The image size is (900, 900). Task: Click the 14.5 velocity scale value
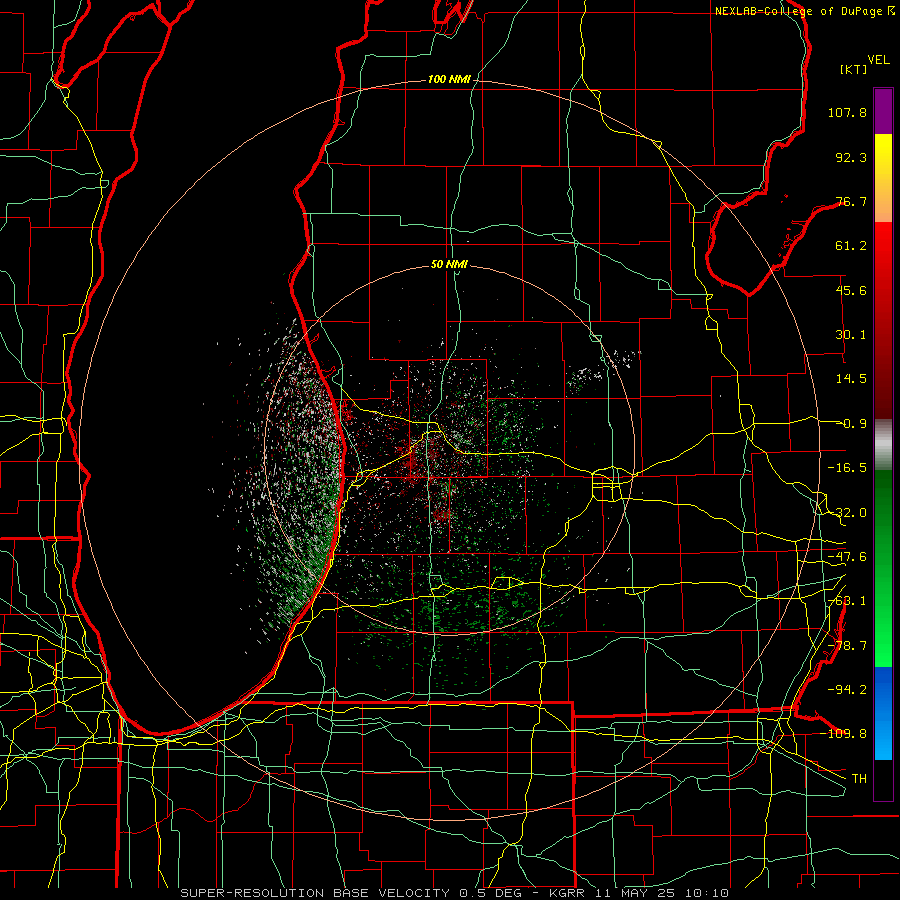851,379
